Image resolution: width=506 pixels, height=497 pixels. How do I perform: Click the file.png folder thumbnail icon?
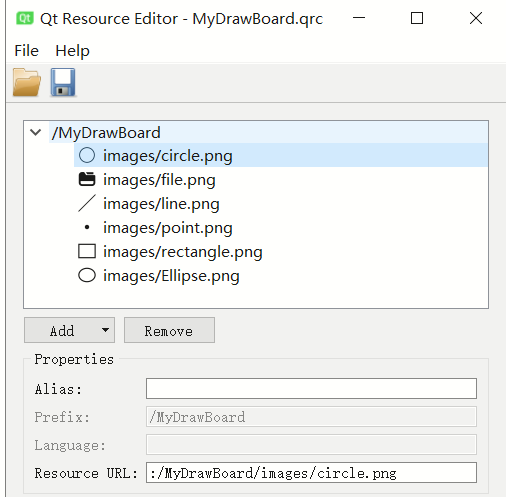pos(87,179)
